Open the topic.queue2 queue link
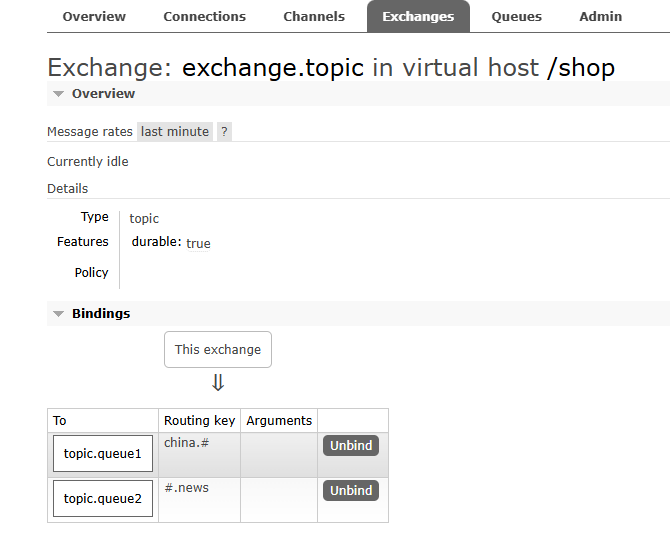 (103, 499)
